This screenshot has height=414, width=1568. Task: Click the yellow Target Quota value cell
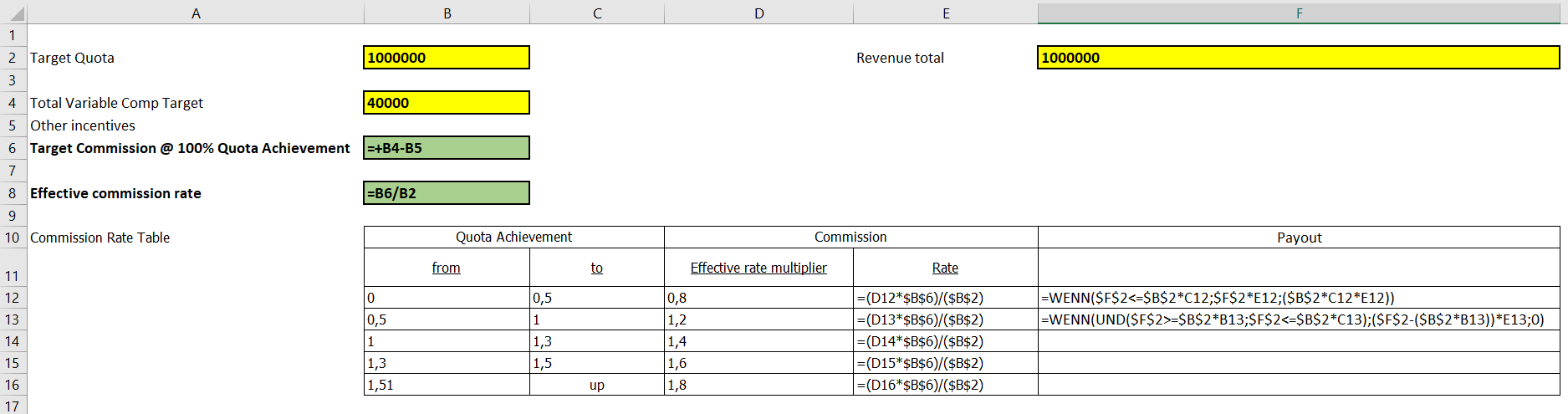447,58
